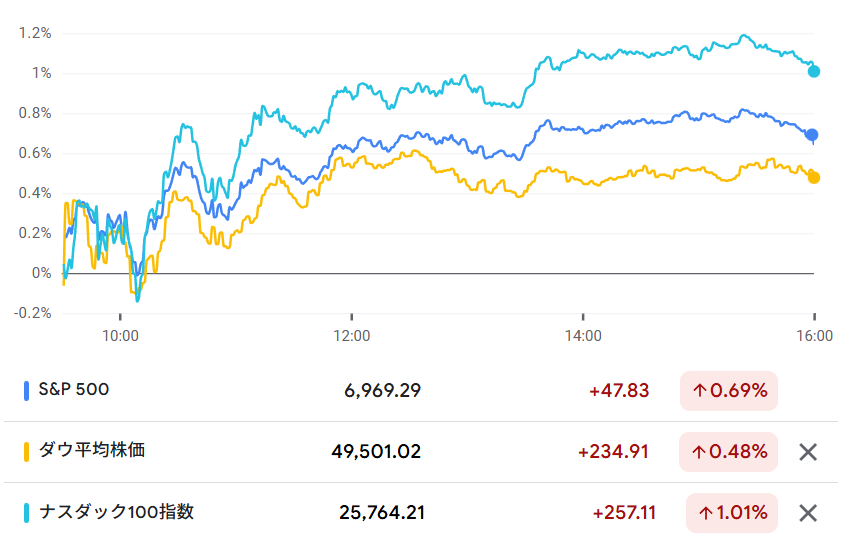The height and width of the screenshot is (538, 846).
Task: Open the S&P 500 index row
Action: click(74, 390)
